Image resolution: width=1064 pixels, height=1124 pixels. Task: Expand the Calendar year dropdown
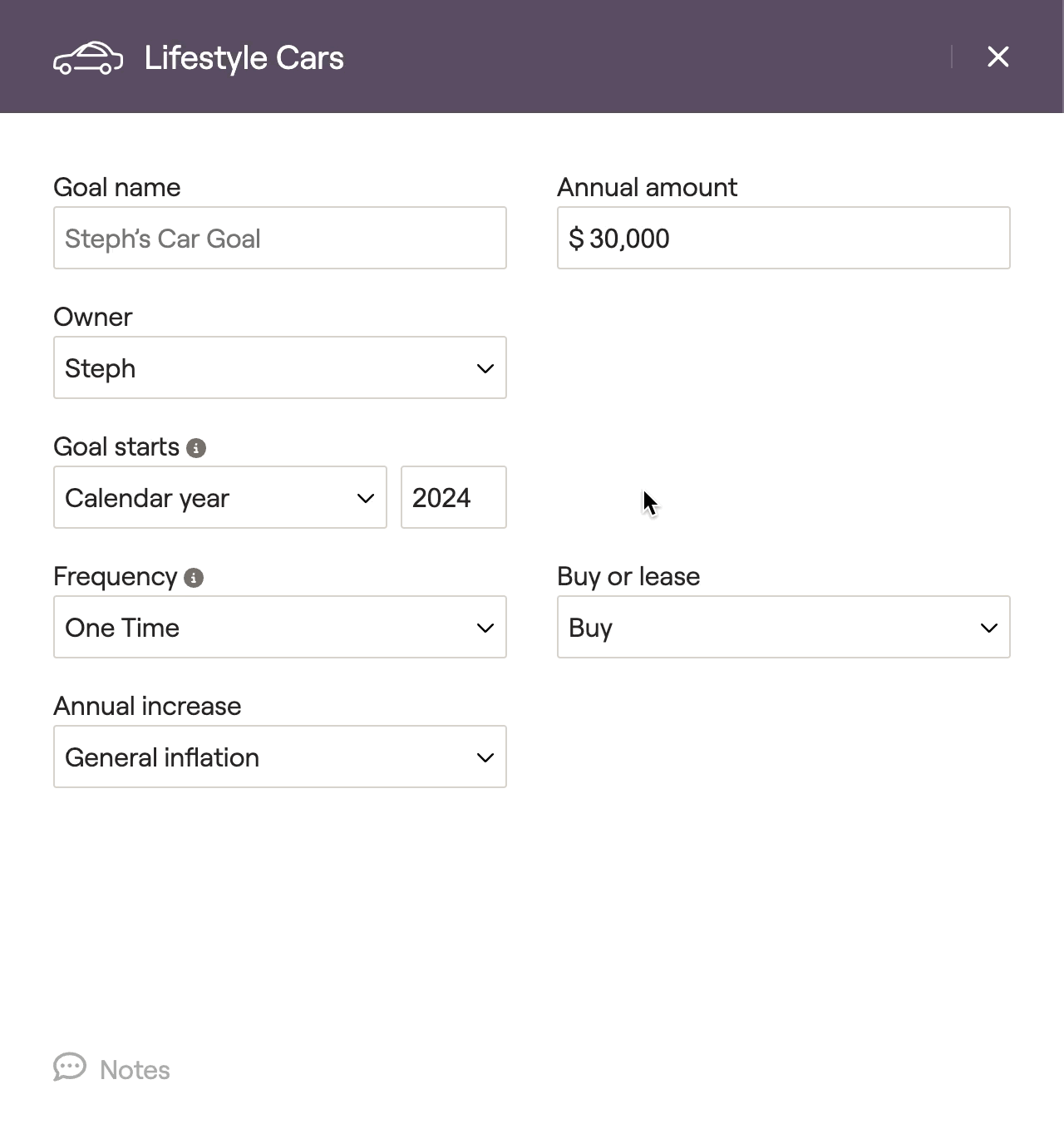[220, 497]
